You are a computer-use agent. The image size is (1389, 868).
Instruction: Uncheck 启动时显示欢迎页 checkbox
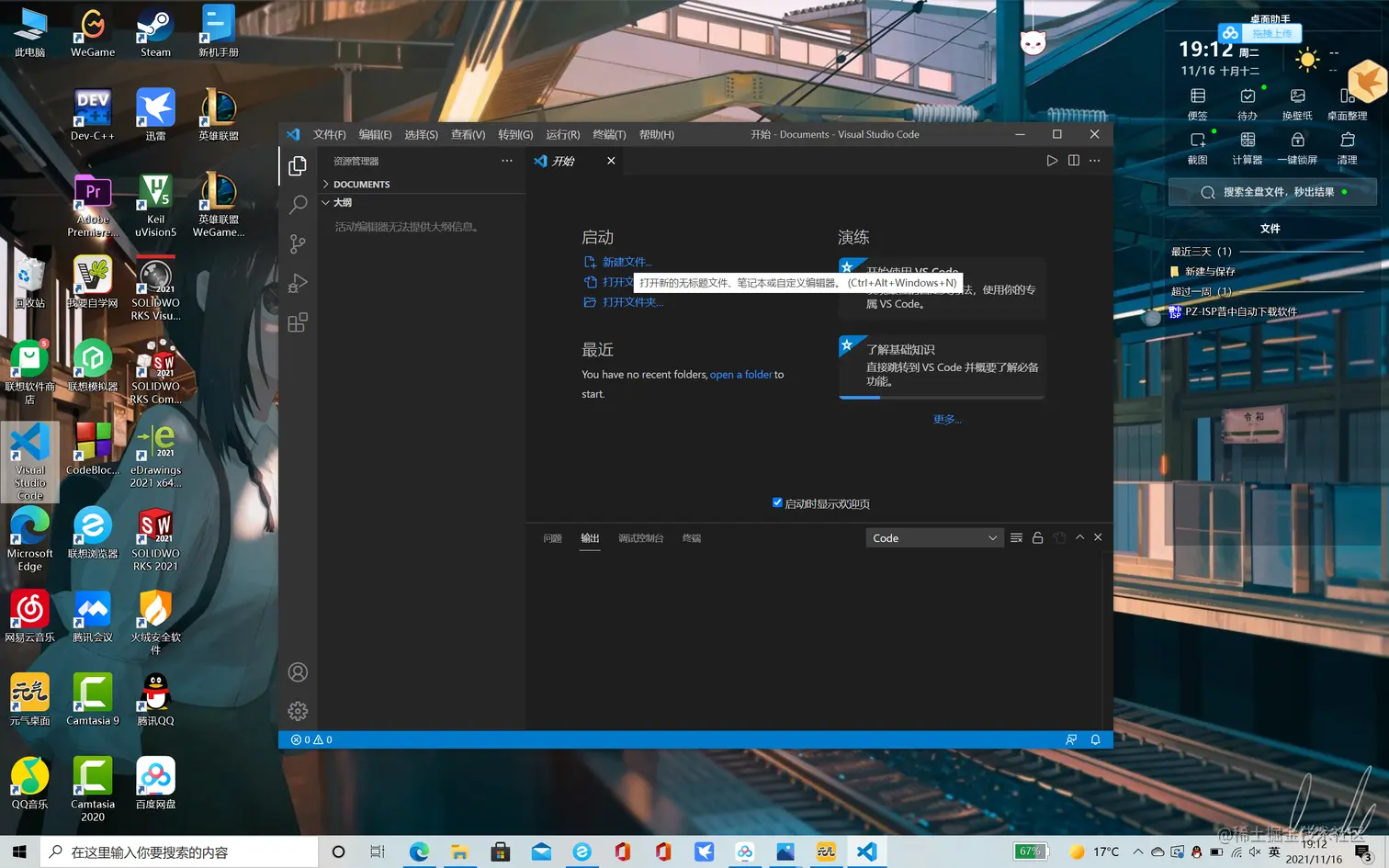tap(777, 502)
